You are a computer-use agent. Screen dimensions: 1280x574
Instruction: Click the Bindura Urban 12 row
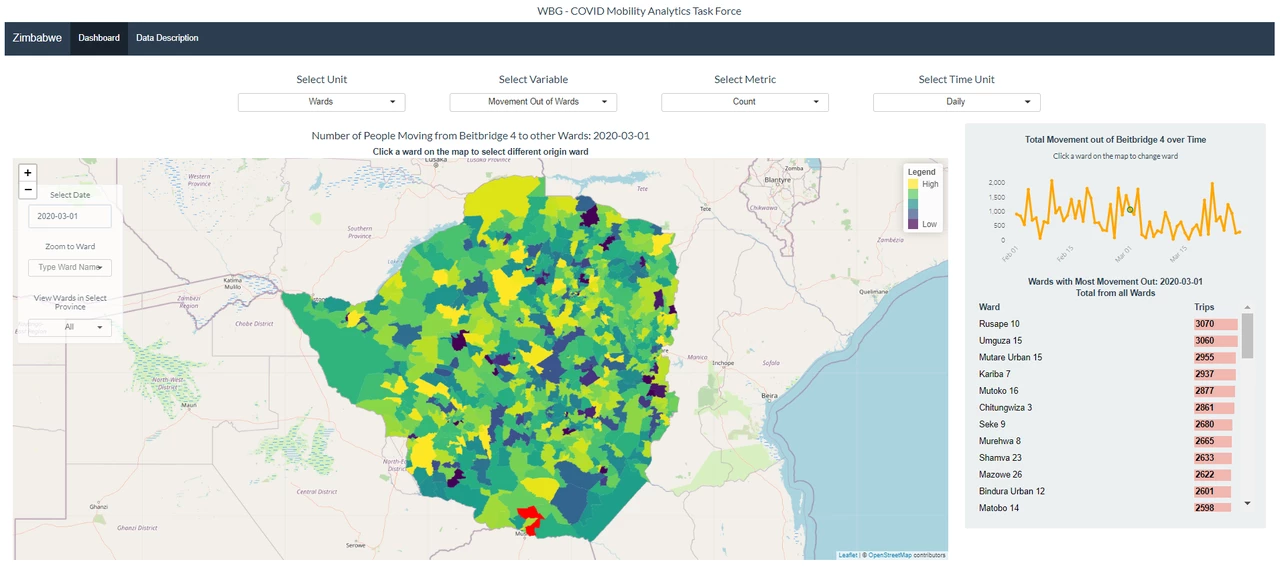click(1109, 491)
